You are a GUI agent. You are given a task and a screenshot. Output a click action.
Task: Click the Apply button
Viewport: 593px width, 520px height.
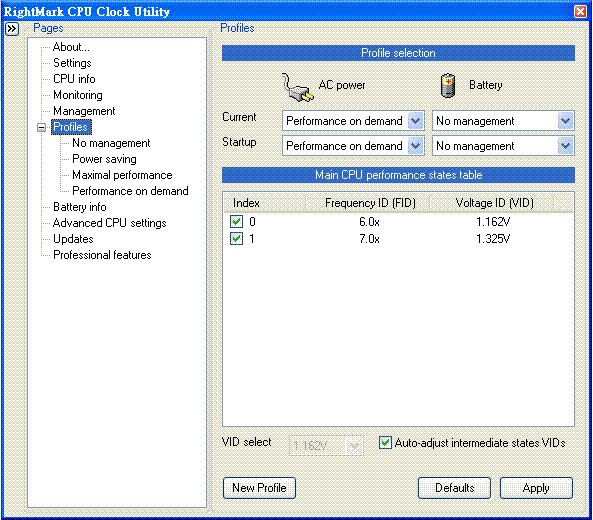point(536,488)
